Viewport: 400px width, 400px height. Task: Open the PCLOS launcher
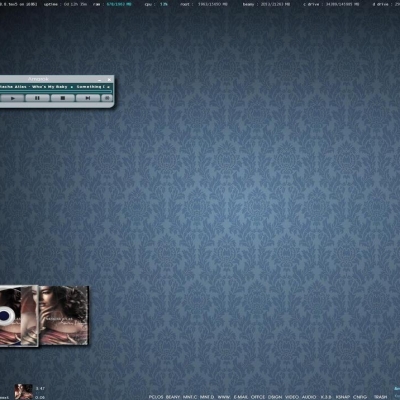click(x=156, y=397)
